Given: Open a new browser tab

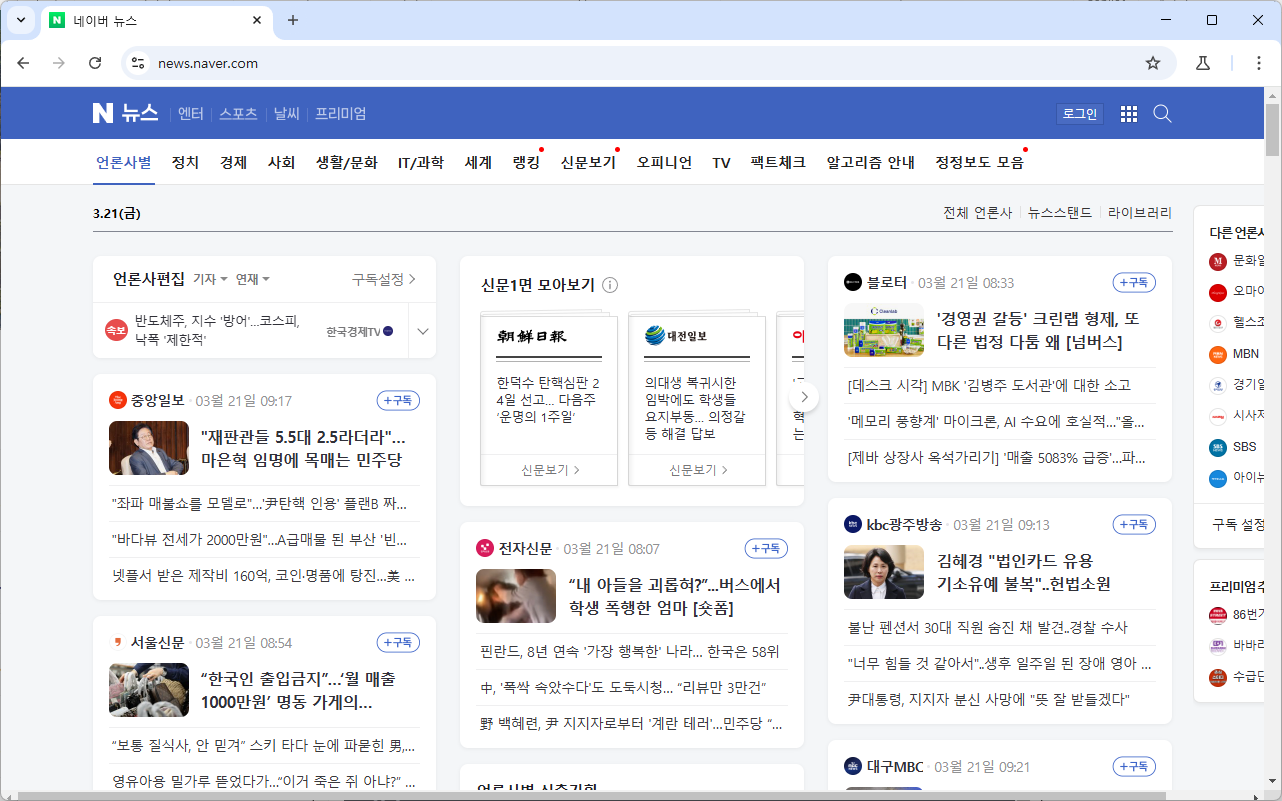Looking at the screenshot, I should point(293,20).
